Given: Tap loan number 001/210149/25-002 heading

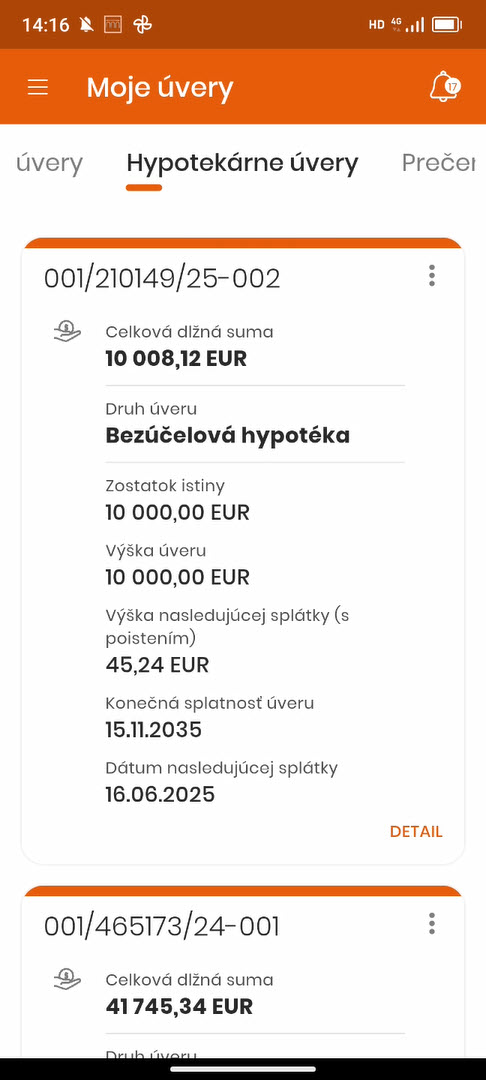Looking at the screenshot, I should pos(162,279).
